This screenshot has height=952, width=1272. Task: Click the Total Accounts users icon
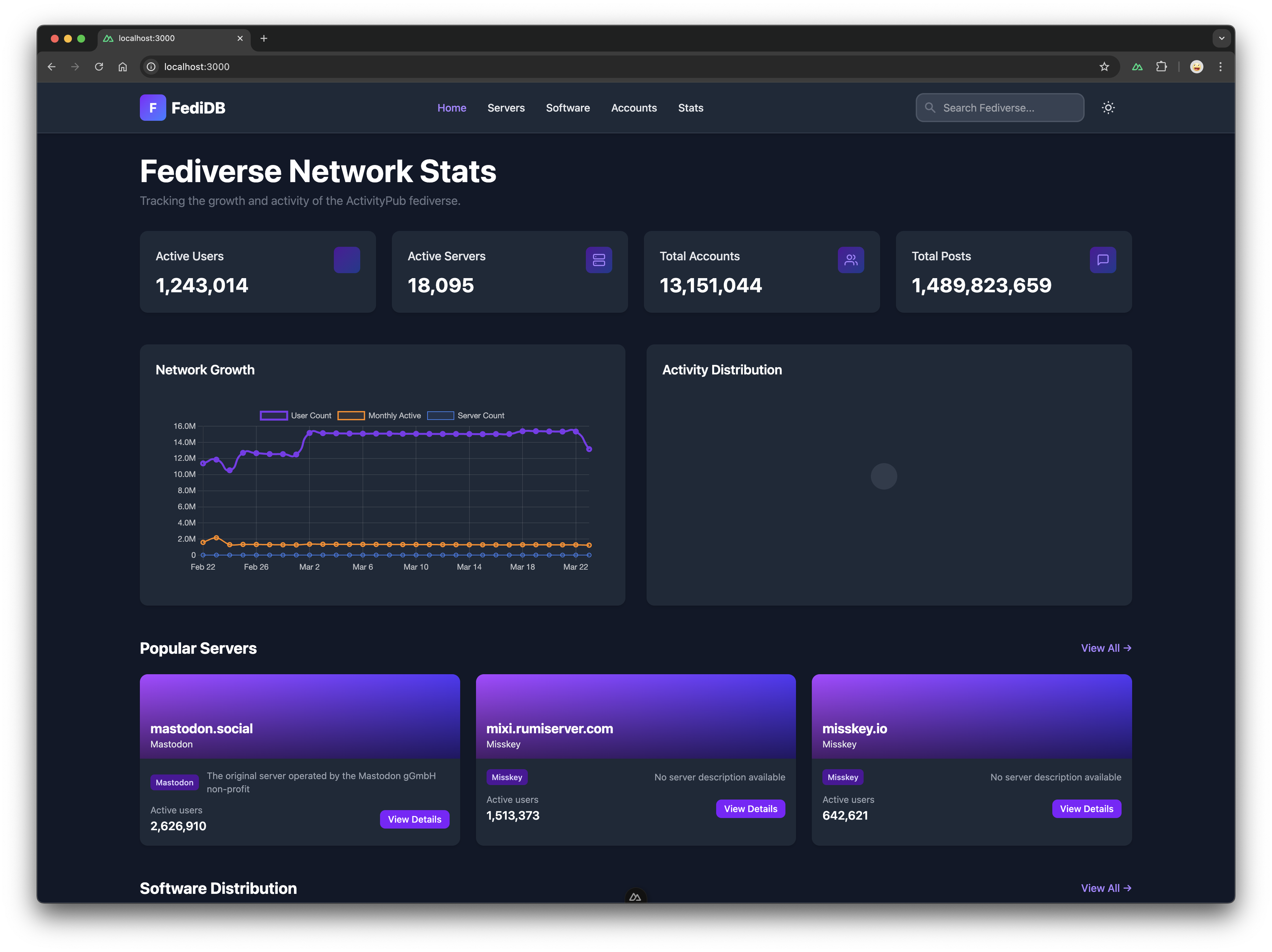point(851,260)
